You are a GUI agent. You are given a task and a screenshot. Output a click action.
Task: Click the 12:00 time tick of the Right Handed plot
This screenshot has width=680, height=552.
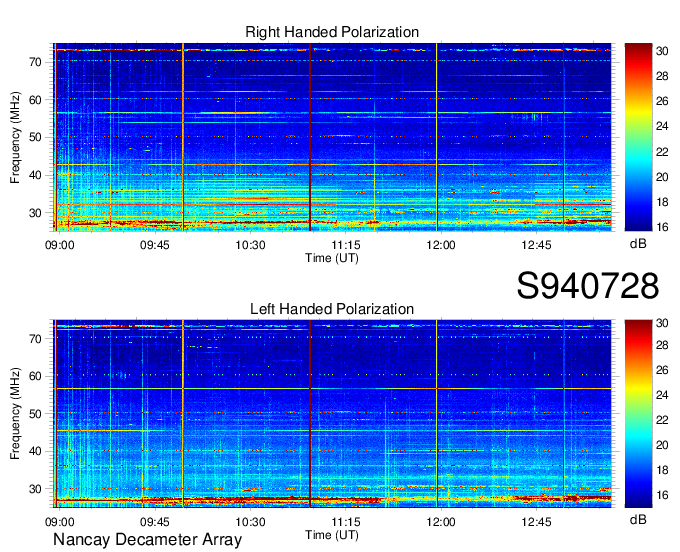tap(441, 245)
